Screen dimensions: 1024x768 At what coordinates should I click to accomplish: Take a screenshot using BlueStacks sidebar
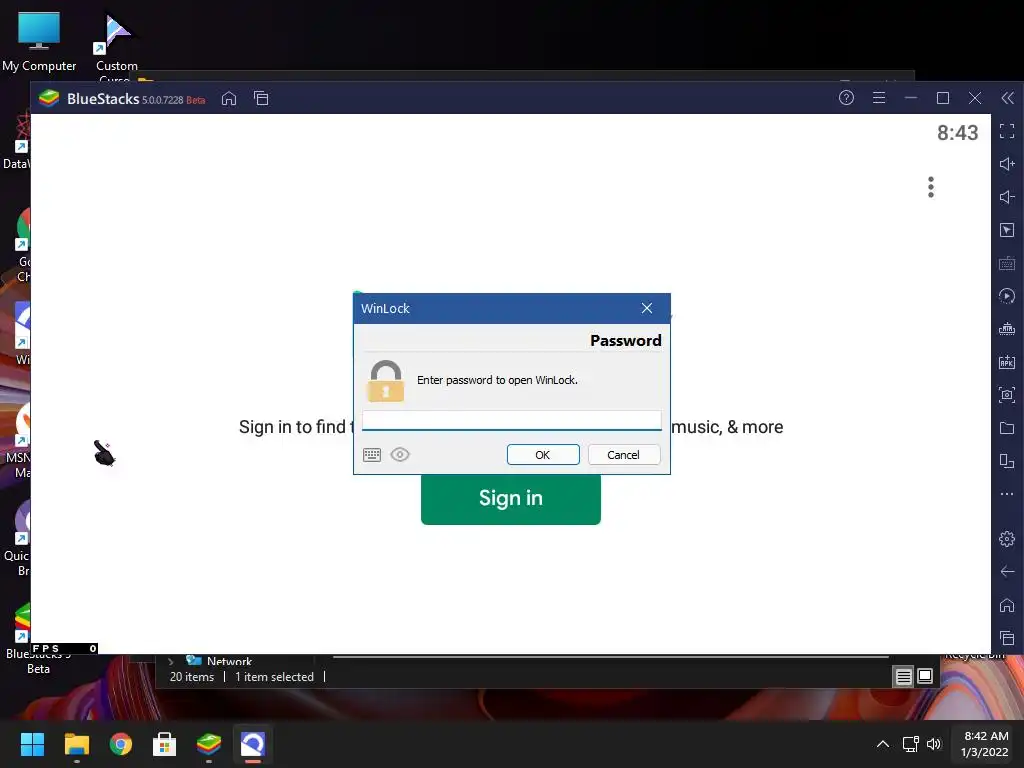click(x=1007, y=395)
